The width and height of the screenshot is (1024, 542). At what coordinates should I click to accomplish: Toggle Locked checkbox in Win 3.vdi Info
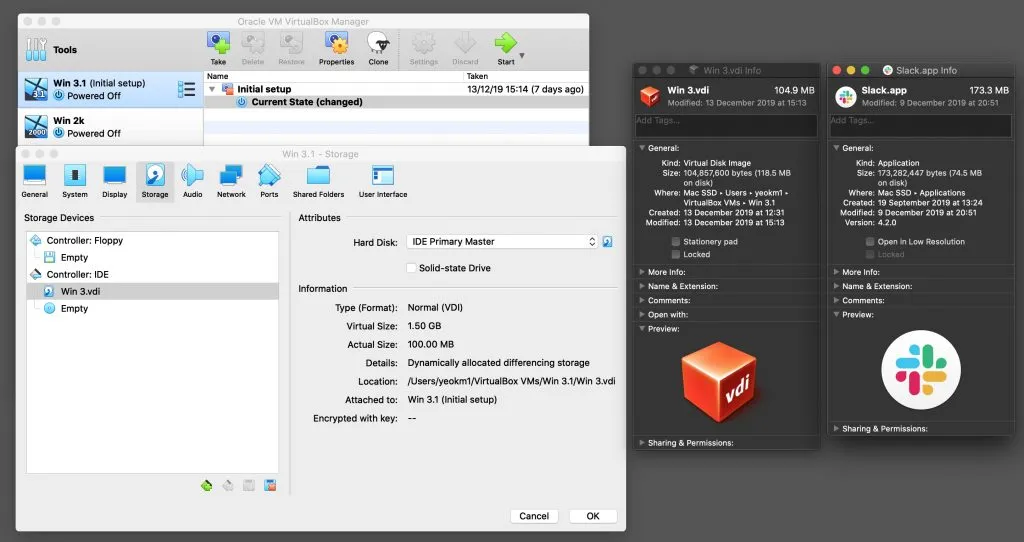coord(676,255)
